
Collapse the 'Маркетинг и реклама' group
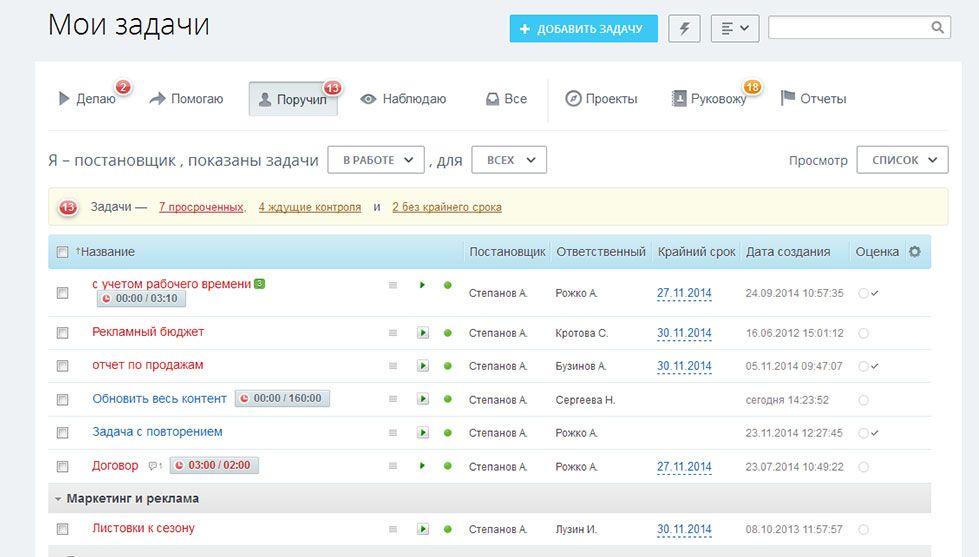point(58,499)
